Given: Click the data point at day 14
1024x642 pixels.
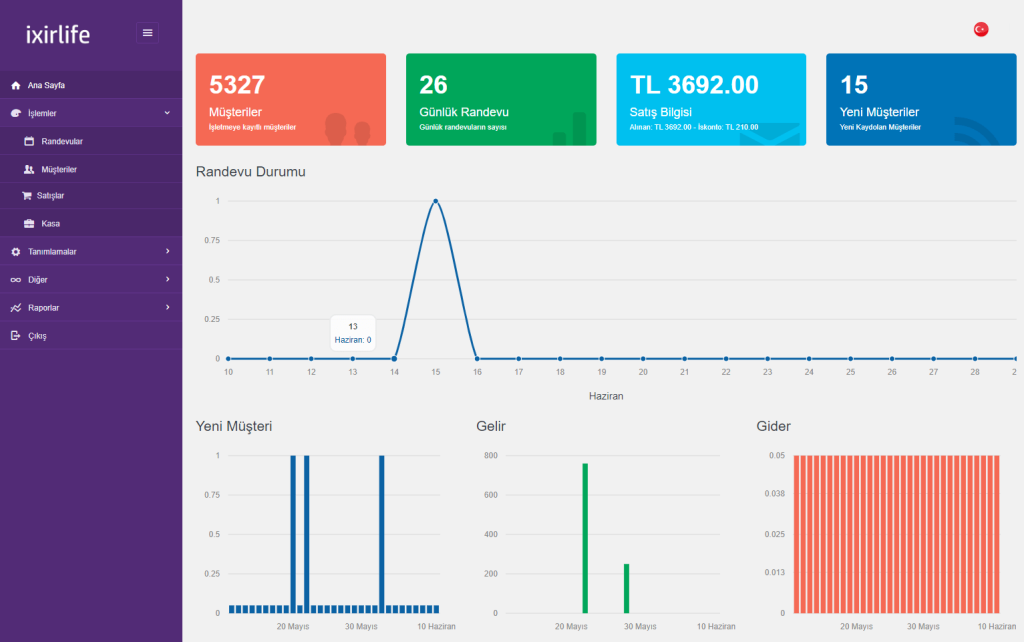Looking at the screenshot, I should 394,359.
